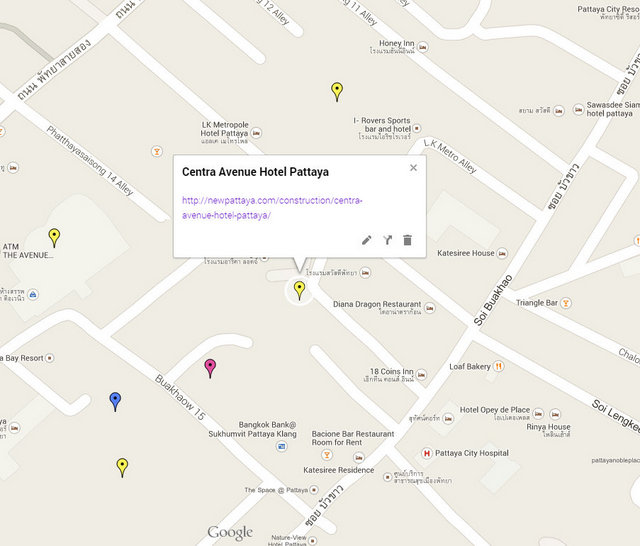Viewport: 640px width, 546px height.
Task: Click the yellow pin below the blue pin
Action: pyautogui.click(x=122, y=468)
